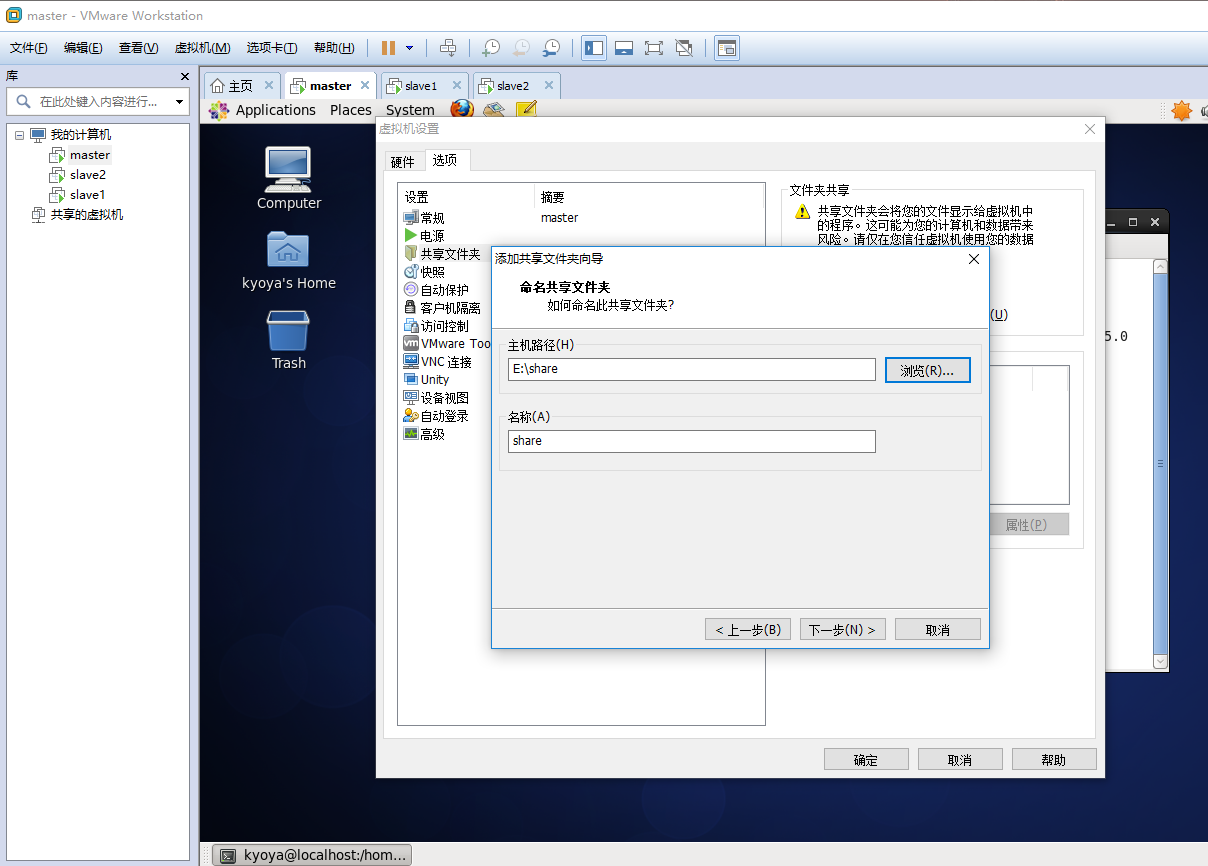Click 确定 in the VM settings dialog
Screen dimensions: 1208x866
coord(866,759)
